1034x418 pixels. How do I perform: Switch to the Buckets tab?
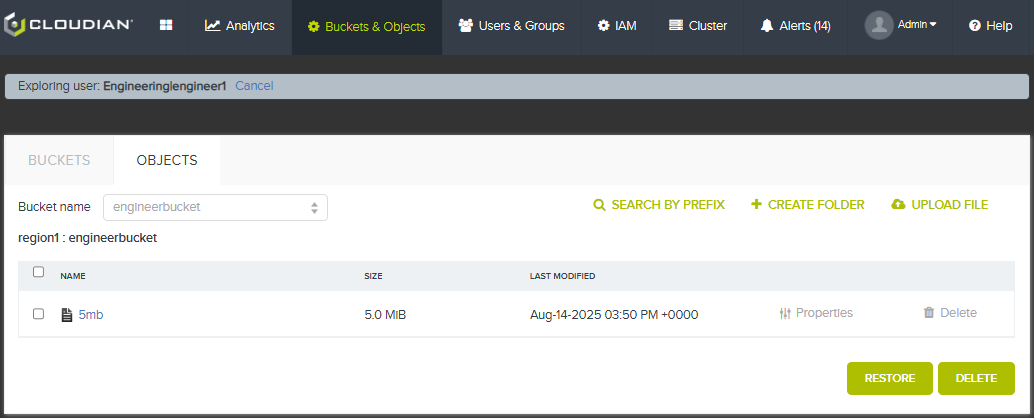coord(59,160)
